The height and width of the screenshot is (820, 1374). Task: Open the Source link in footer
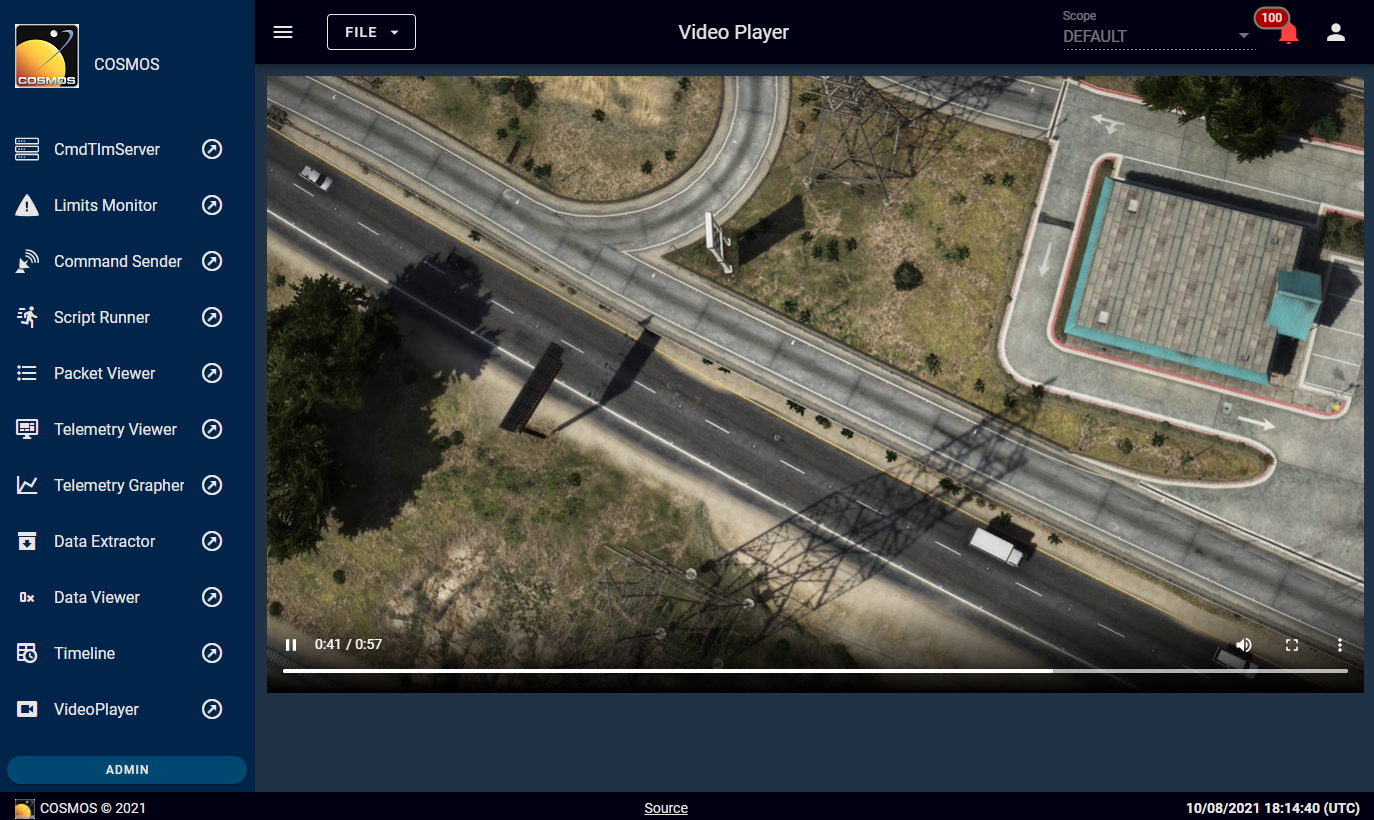666,808
